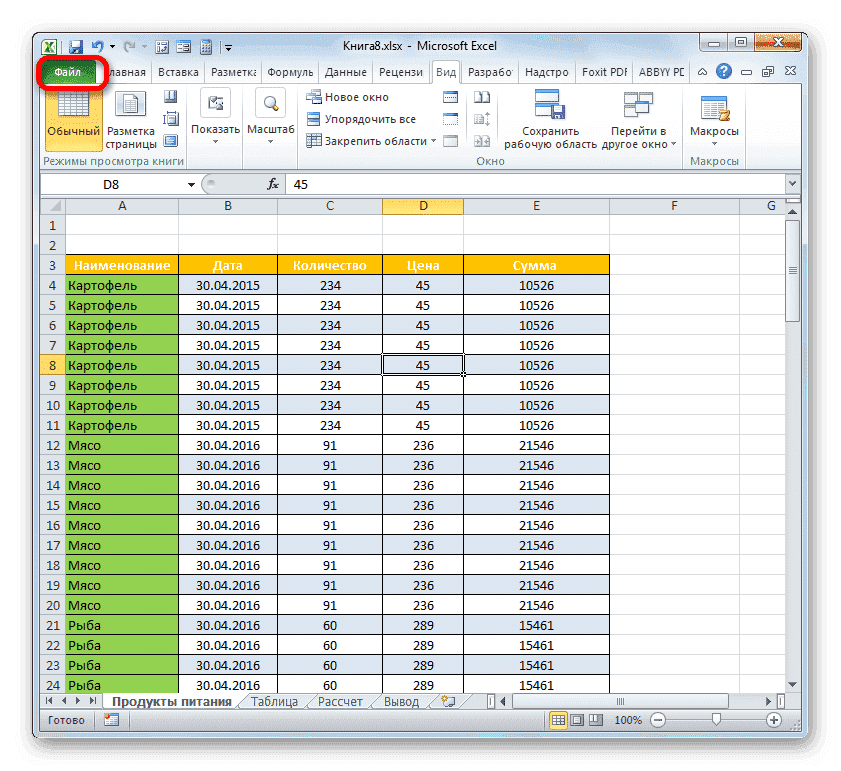Toggle page break preview in status bar

tap(597, 719)
